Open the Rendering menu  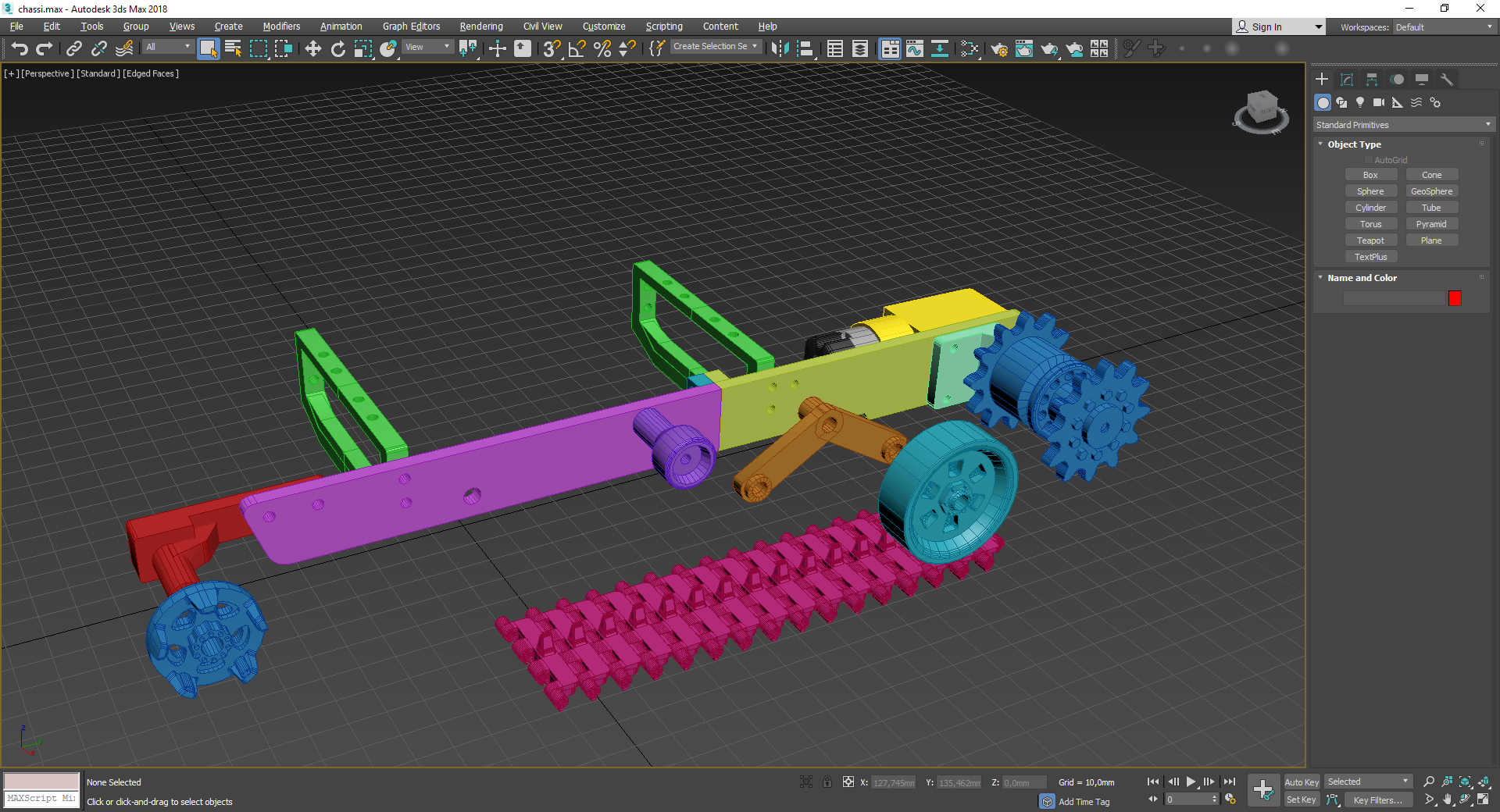[480, 27]
